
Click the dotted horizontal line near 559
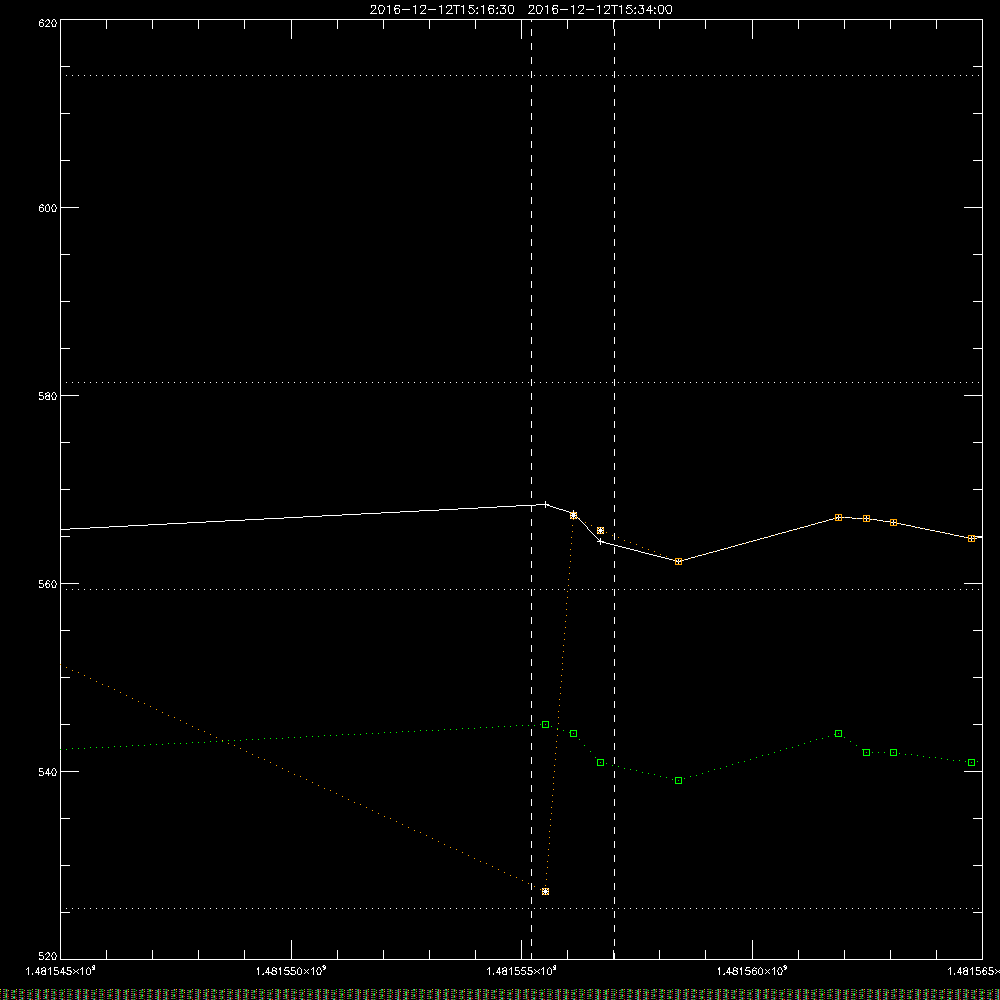pyautogui.click(x=520, y=589)
